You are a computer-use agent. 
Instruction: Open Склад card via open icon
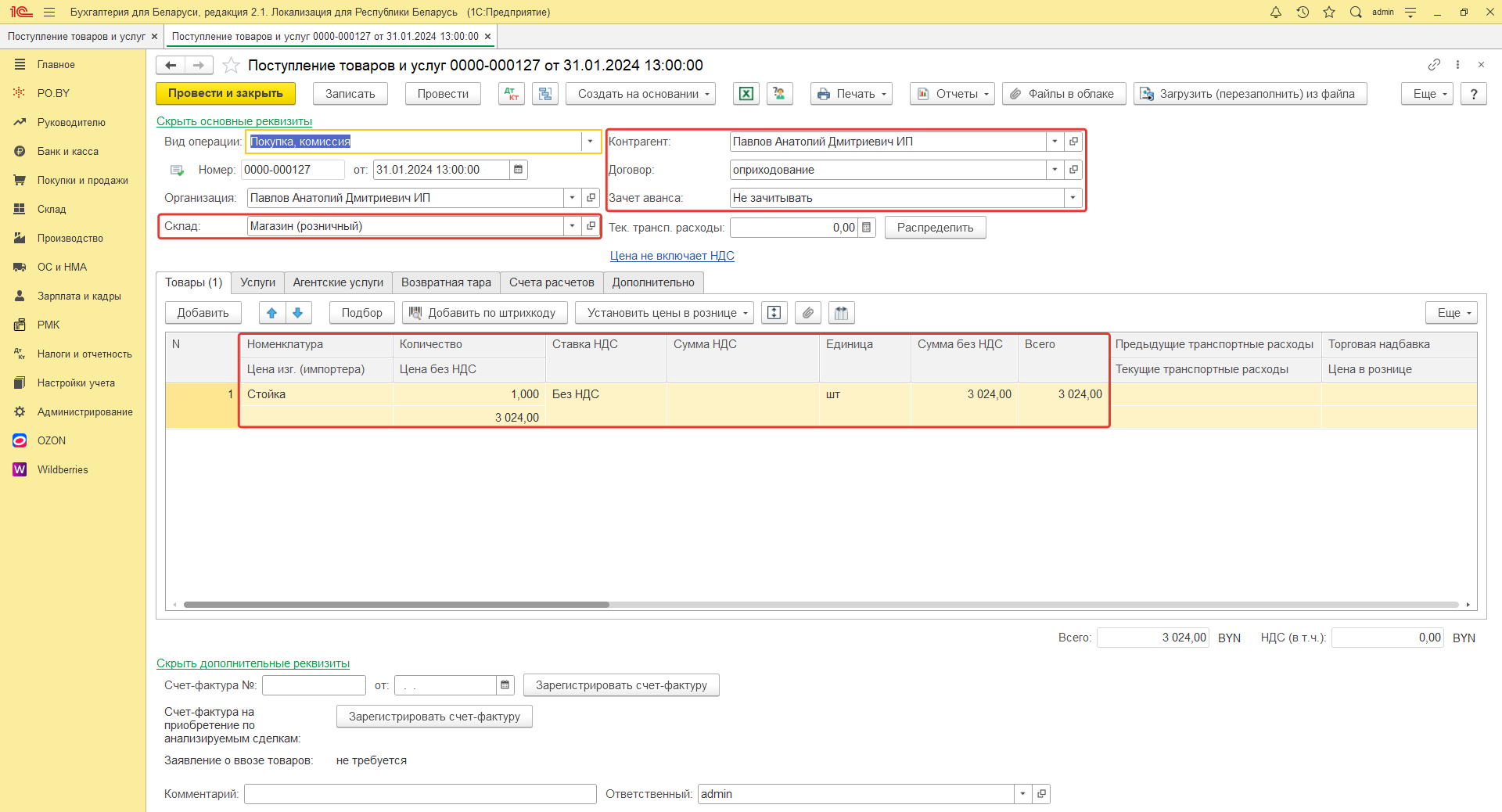591,226
